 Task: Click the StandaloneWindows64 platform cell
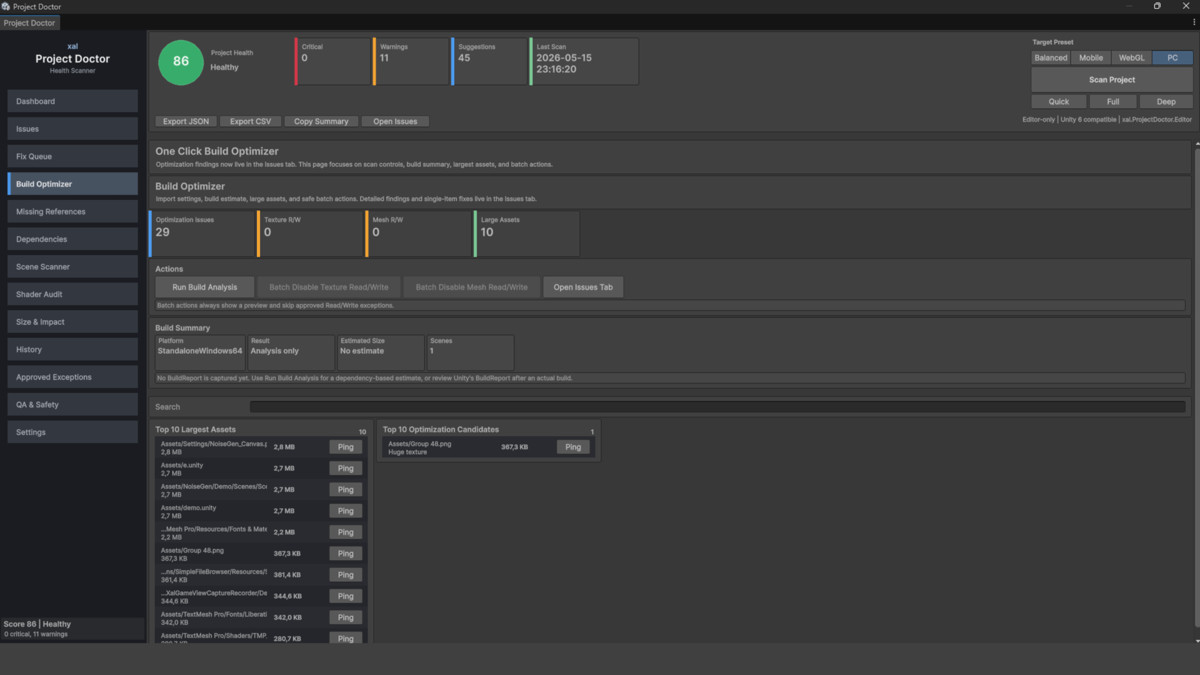point(200,352)
